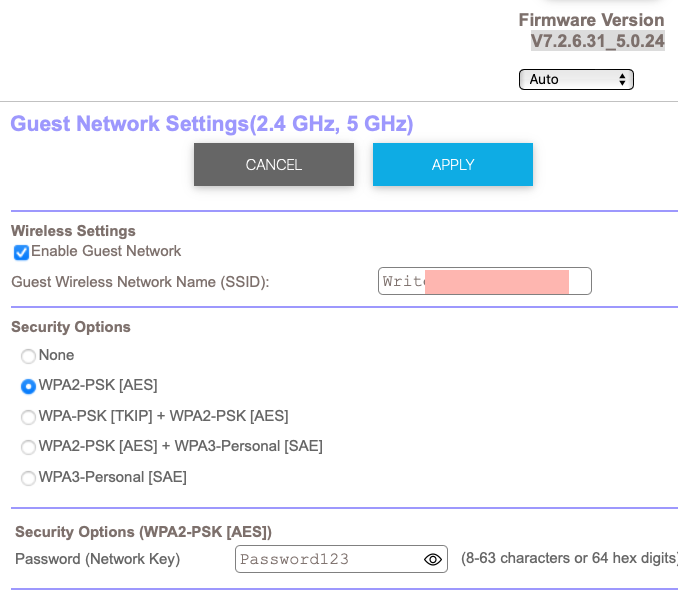678x605 pixels.
Task: Uncheck the Enable Guest Network checkbox
Action: coord(21,252)
